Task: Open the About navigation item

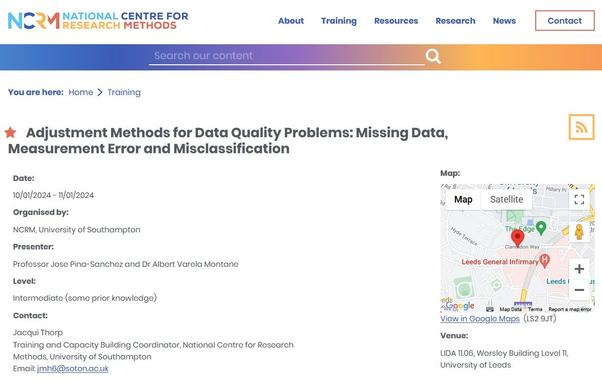Action: tap(291, 21)
